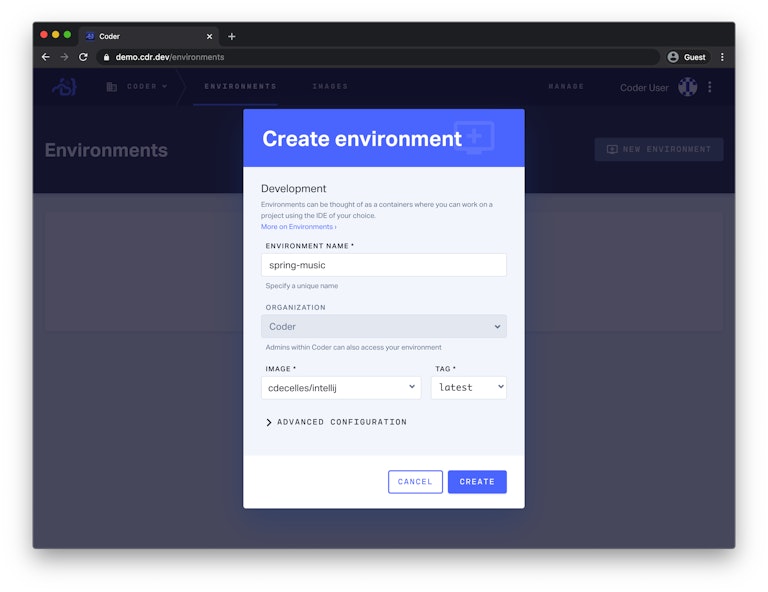Screen dimensions: 768x592
Task: Open Chrome's three-dot menu
Action: click(x=722, y=57)
